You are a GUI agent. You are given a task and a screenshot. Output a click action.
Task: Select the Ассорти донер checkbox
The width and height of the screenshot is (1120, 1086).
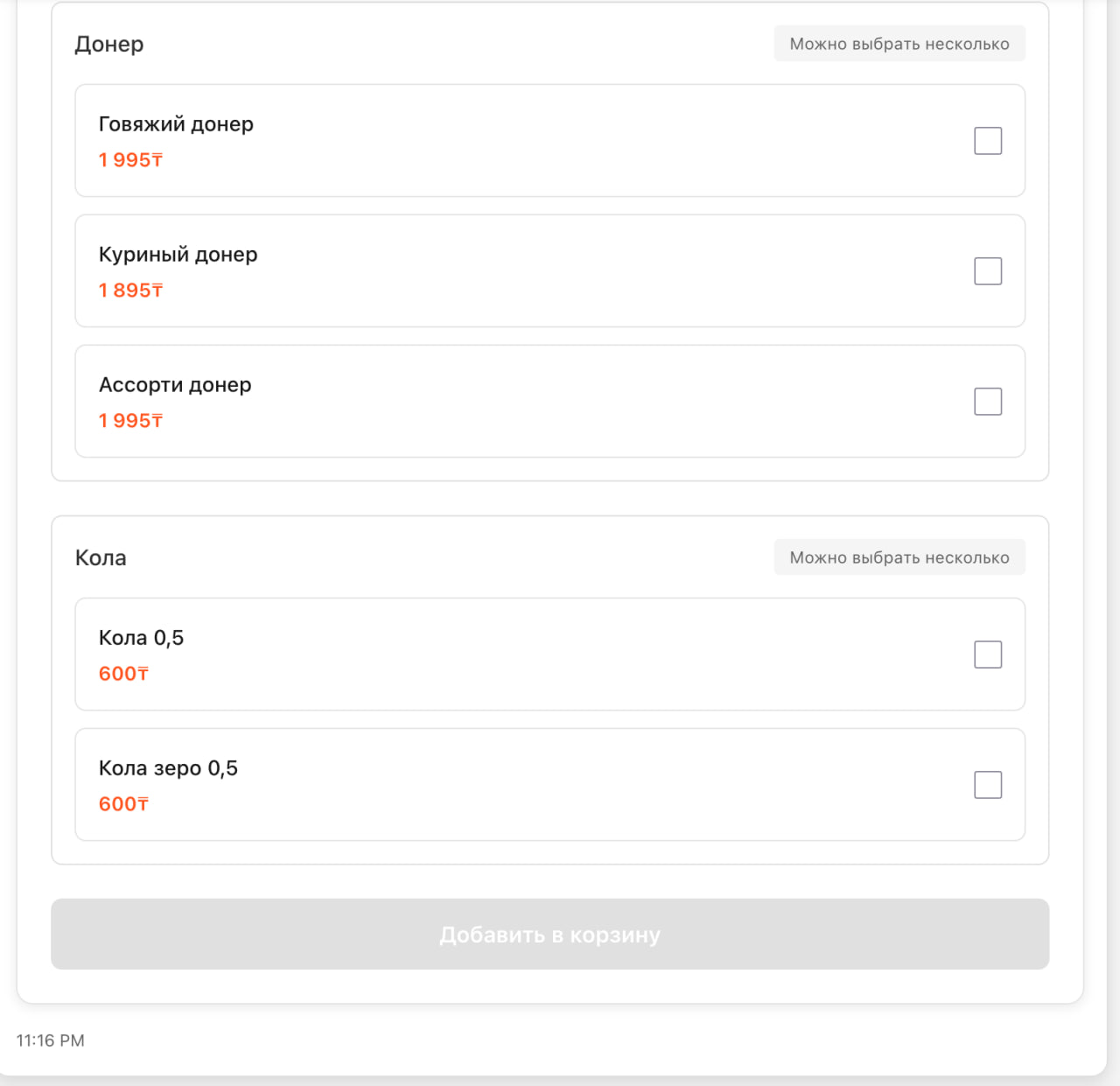click(x=987, y=402)
